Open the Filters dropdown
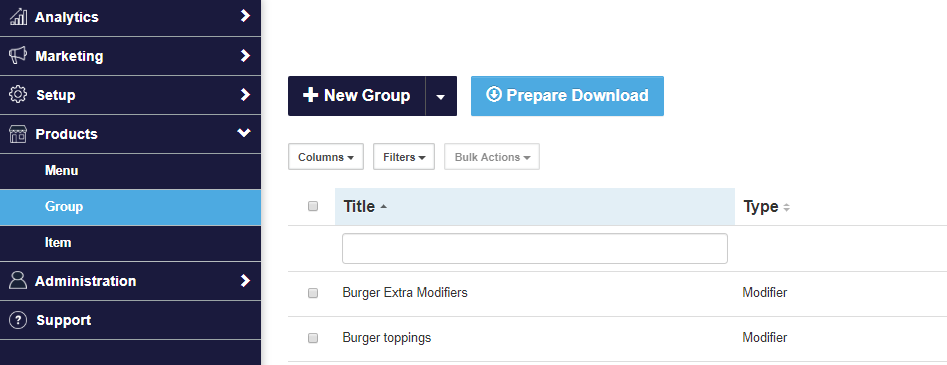Viewport: 947px width, 365px height. [404, 157]
